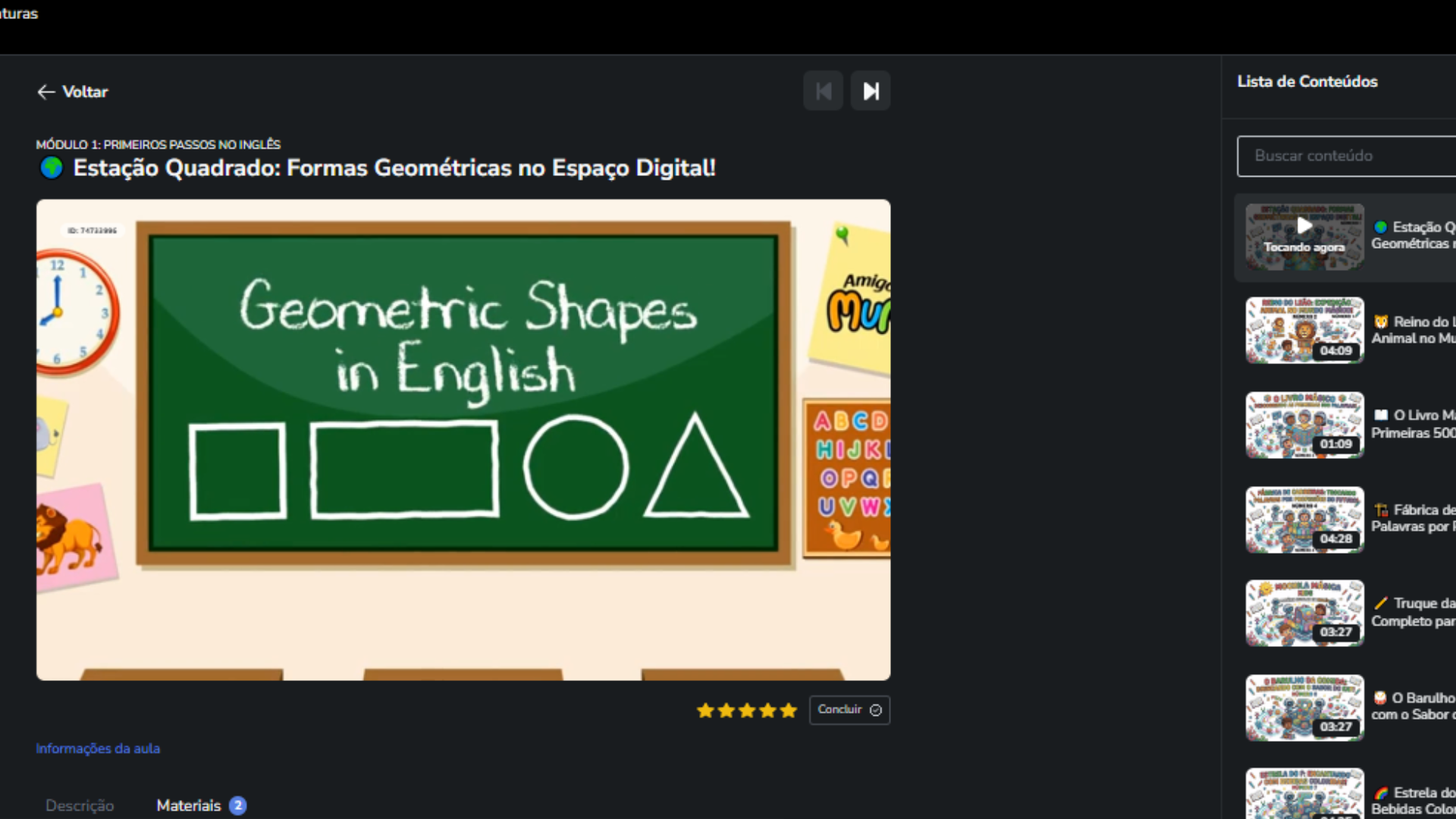Open the Reino do Leão video thumbnail
Screen dimensions: 1456x819
coord(1304,331)
